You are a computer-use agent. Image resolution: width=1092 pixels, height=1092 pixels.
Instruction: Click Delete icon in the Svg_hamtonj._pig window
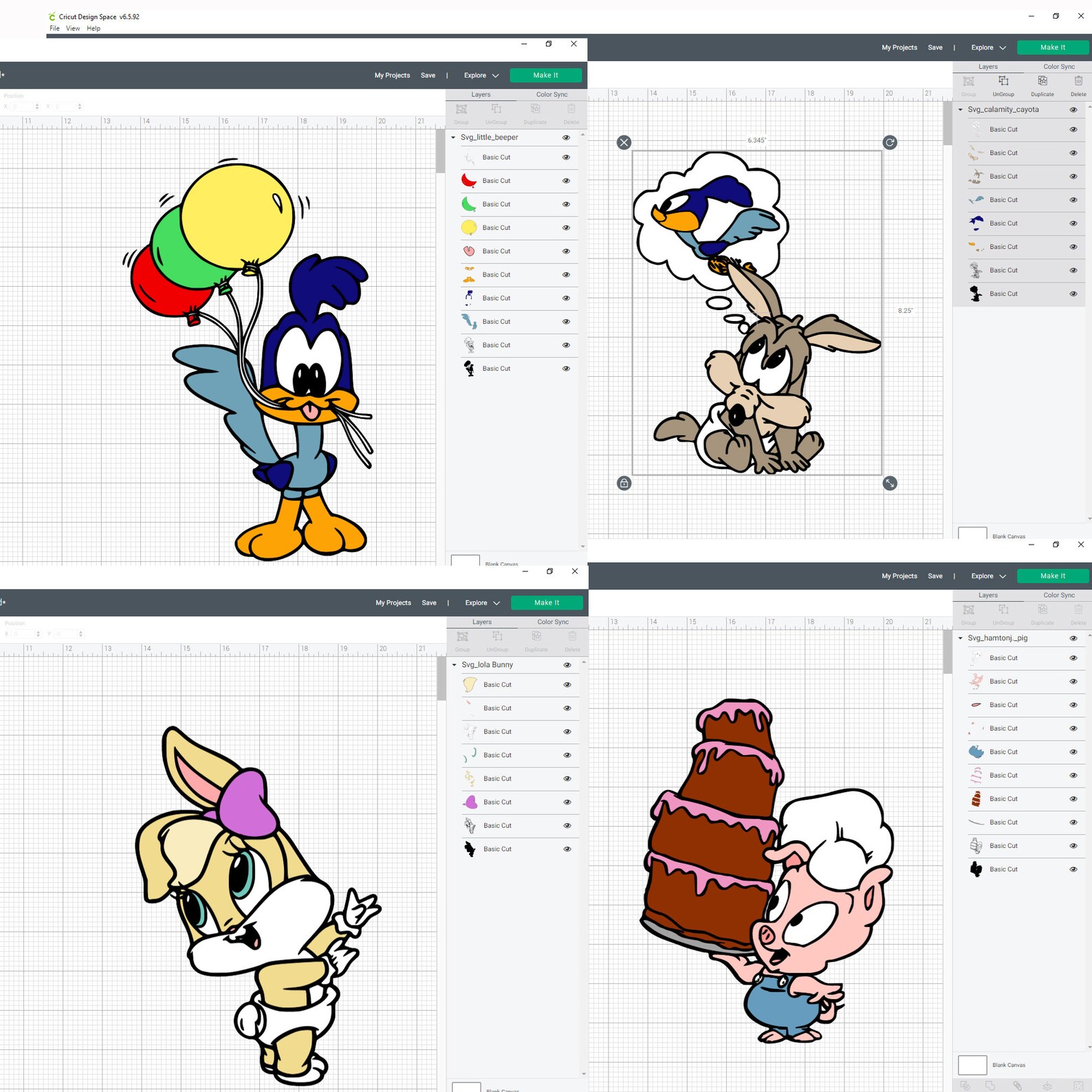1078,610
